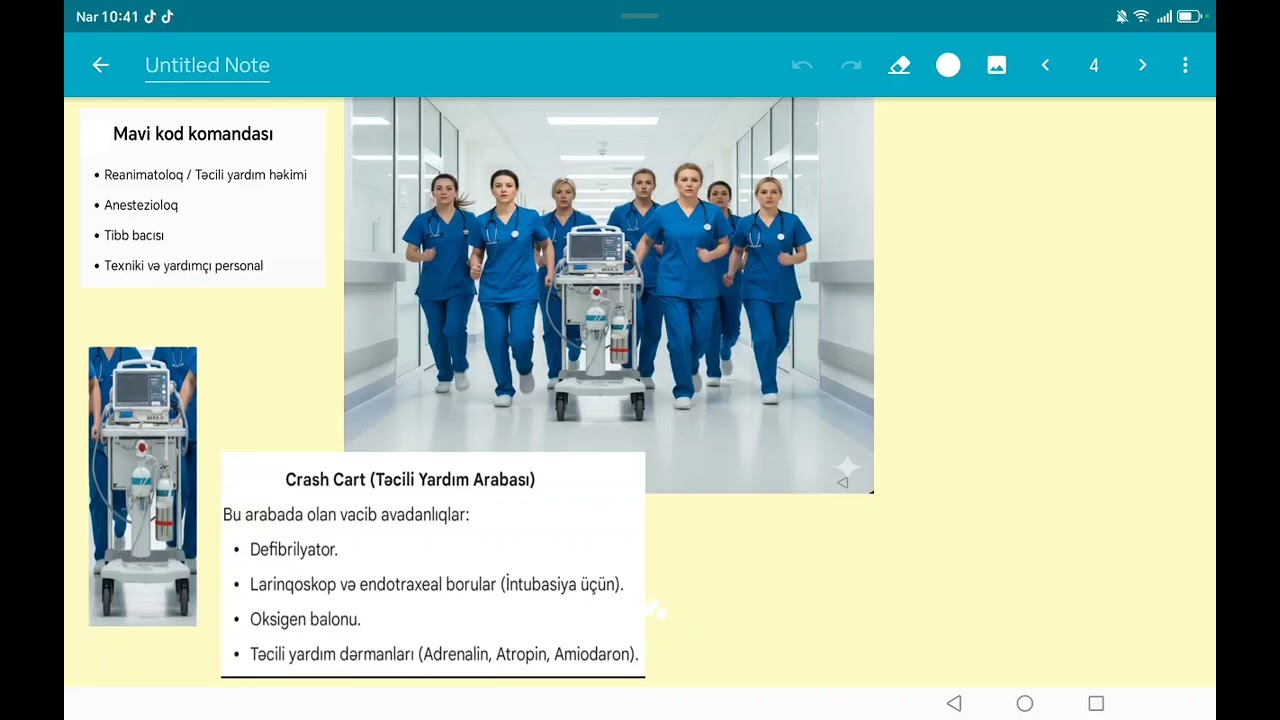Tap 'Bu arabada olan vacib avadanlıqlar:' line
Viewport: 1280px width, 720px height.
point(346,515)
